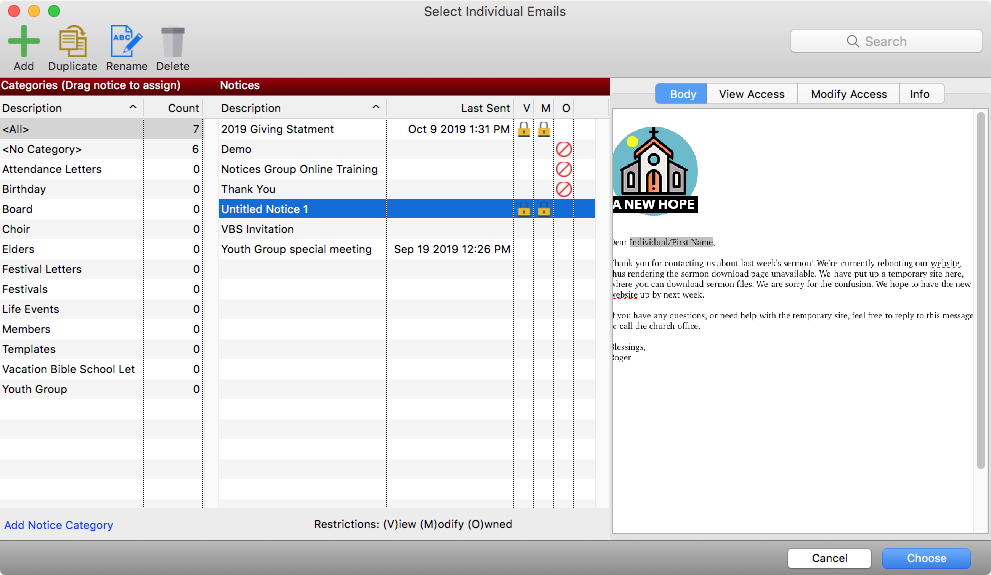This screenshot has width=991, height=575.
Task: Click the Duplicate notice toolbar icon
Action: pos(73,43)
